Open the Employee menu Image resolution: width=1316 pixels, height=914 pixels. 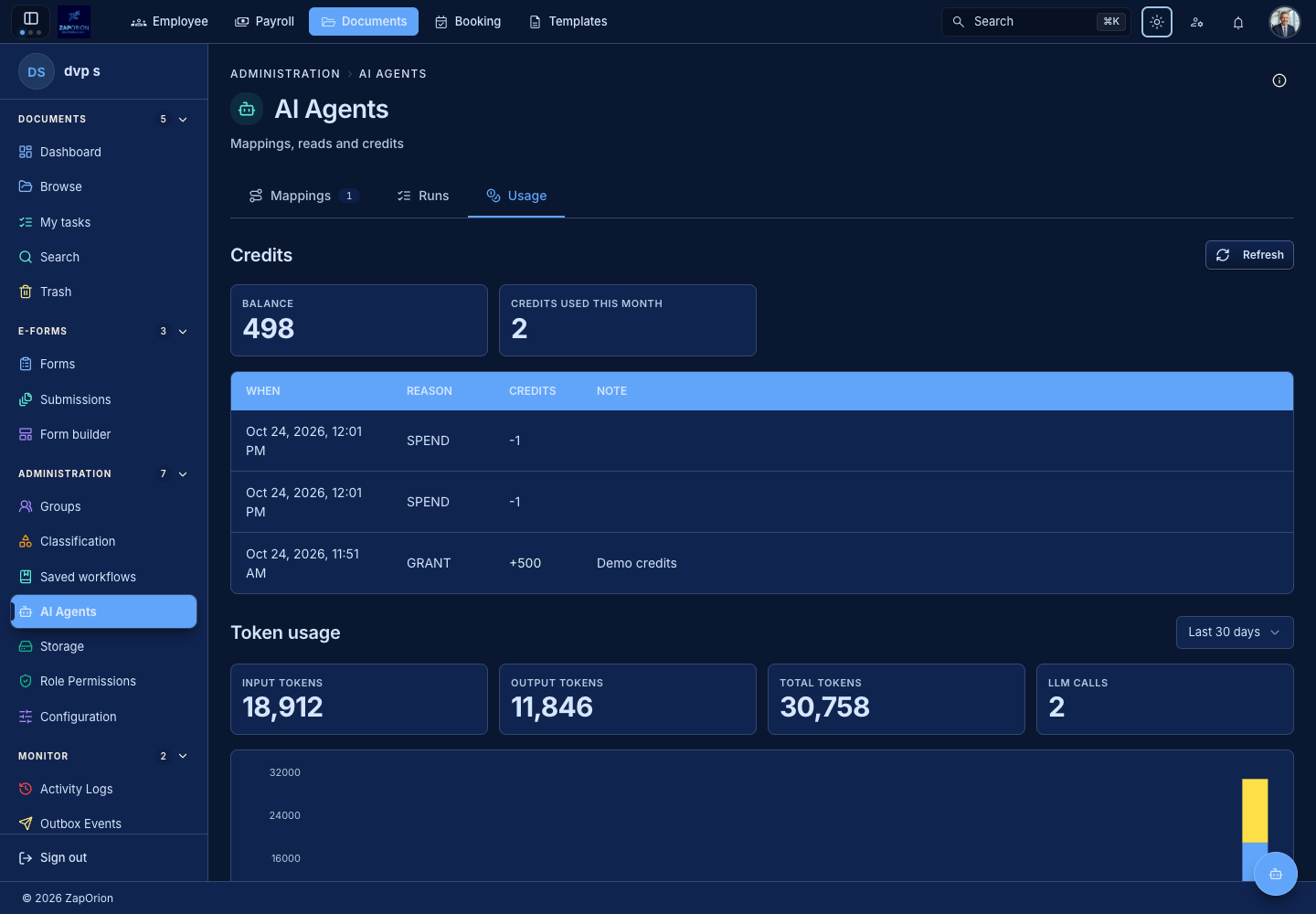tap(170, 22)
